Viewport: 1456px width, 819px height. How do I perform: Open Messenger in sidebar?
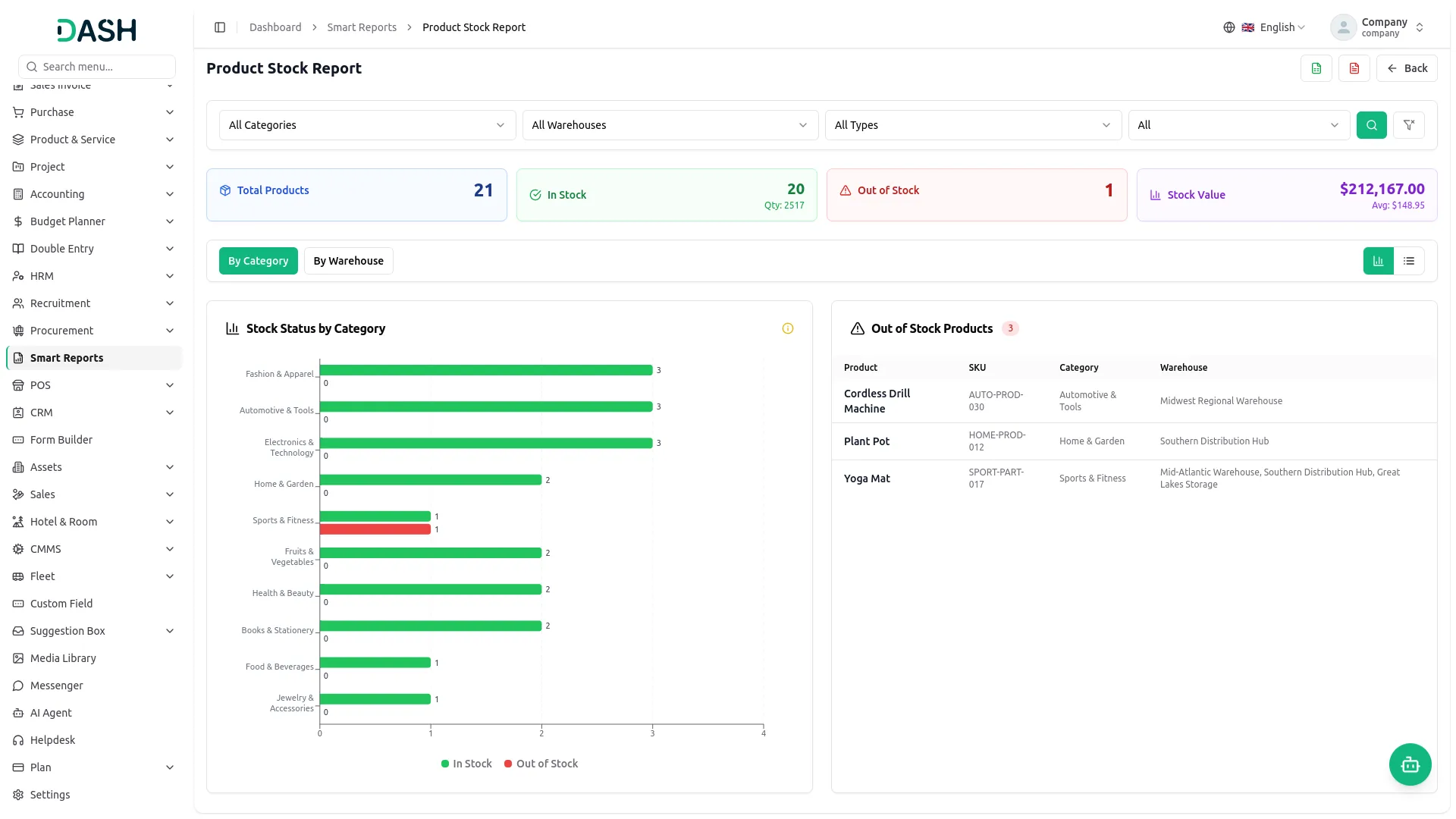point(94,686)
